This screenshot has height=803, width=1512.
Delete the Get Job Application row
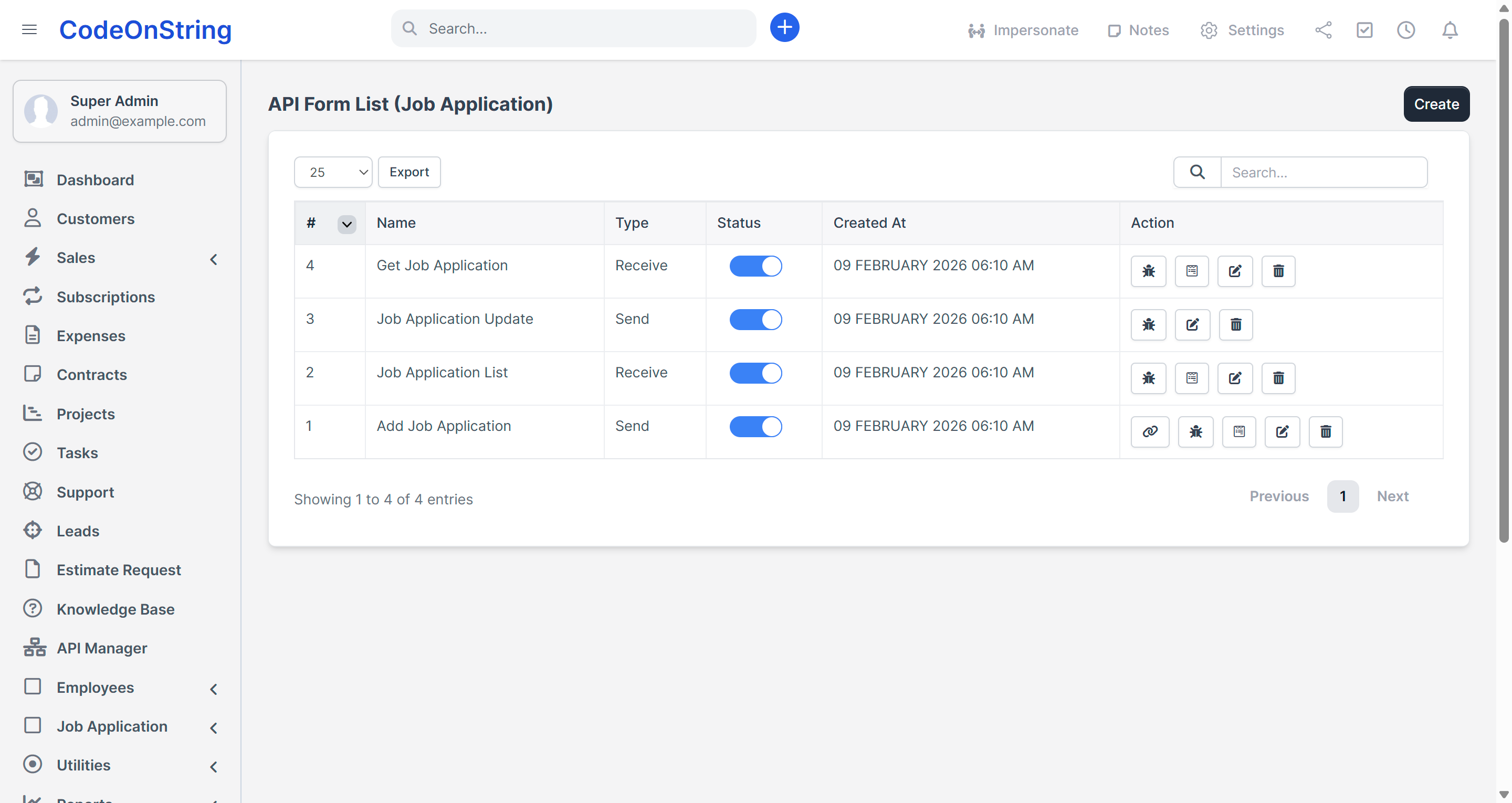[1278, 271]
